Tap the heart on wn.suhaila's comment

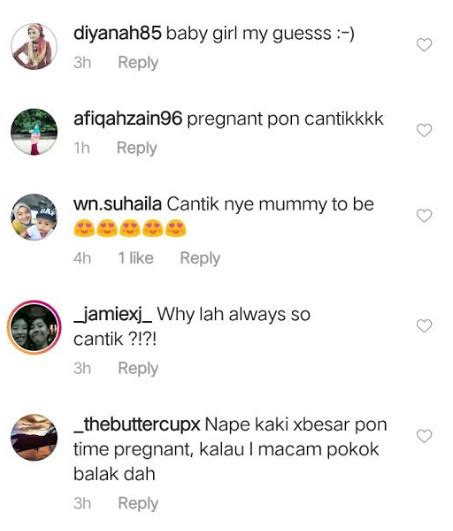(424, 216)
